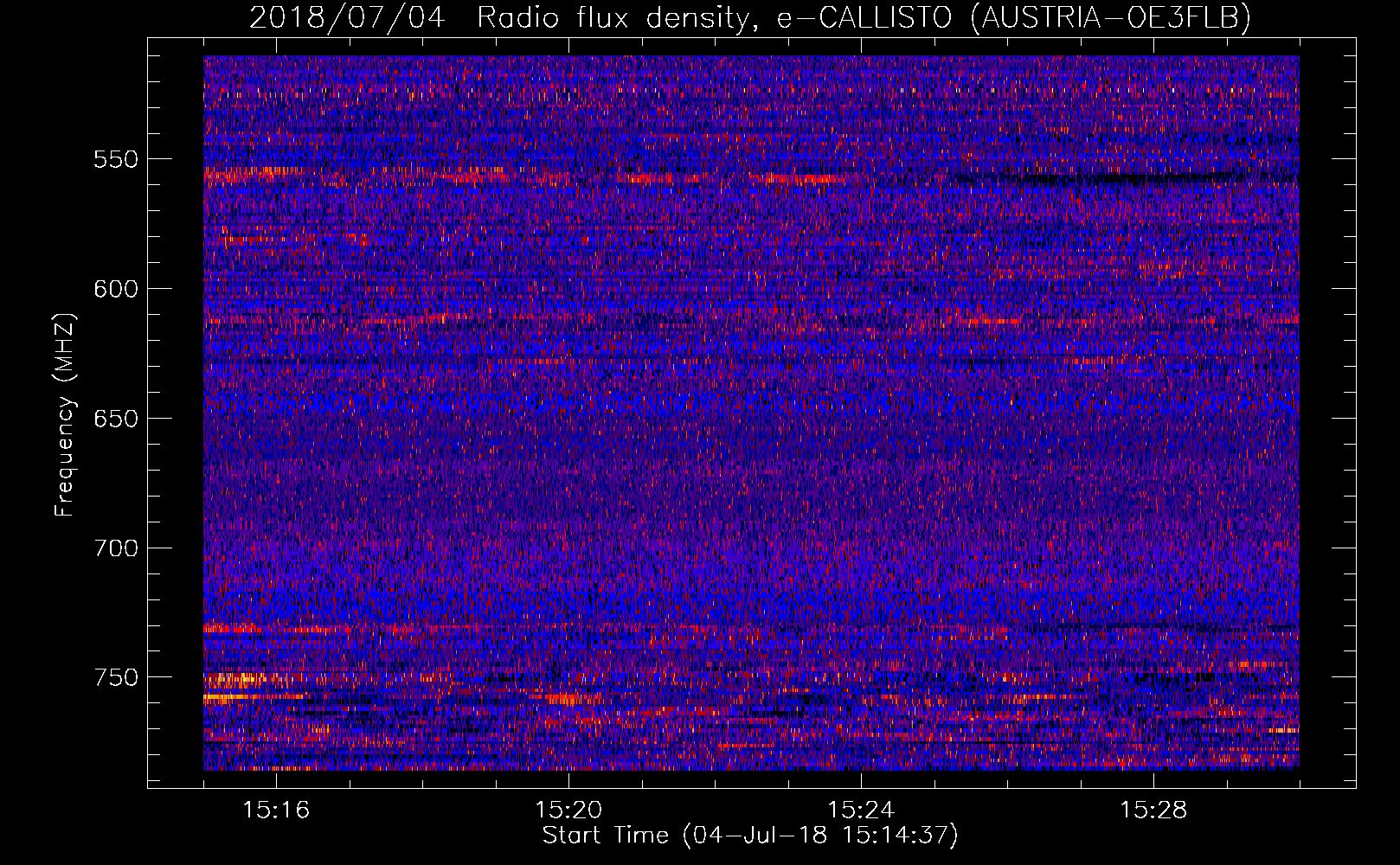Click the 15:16 time tick label
The image size is (1400, 865).
pos(276,811)
